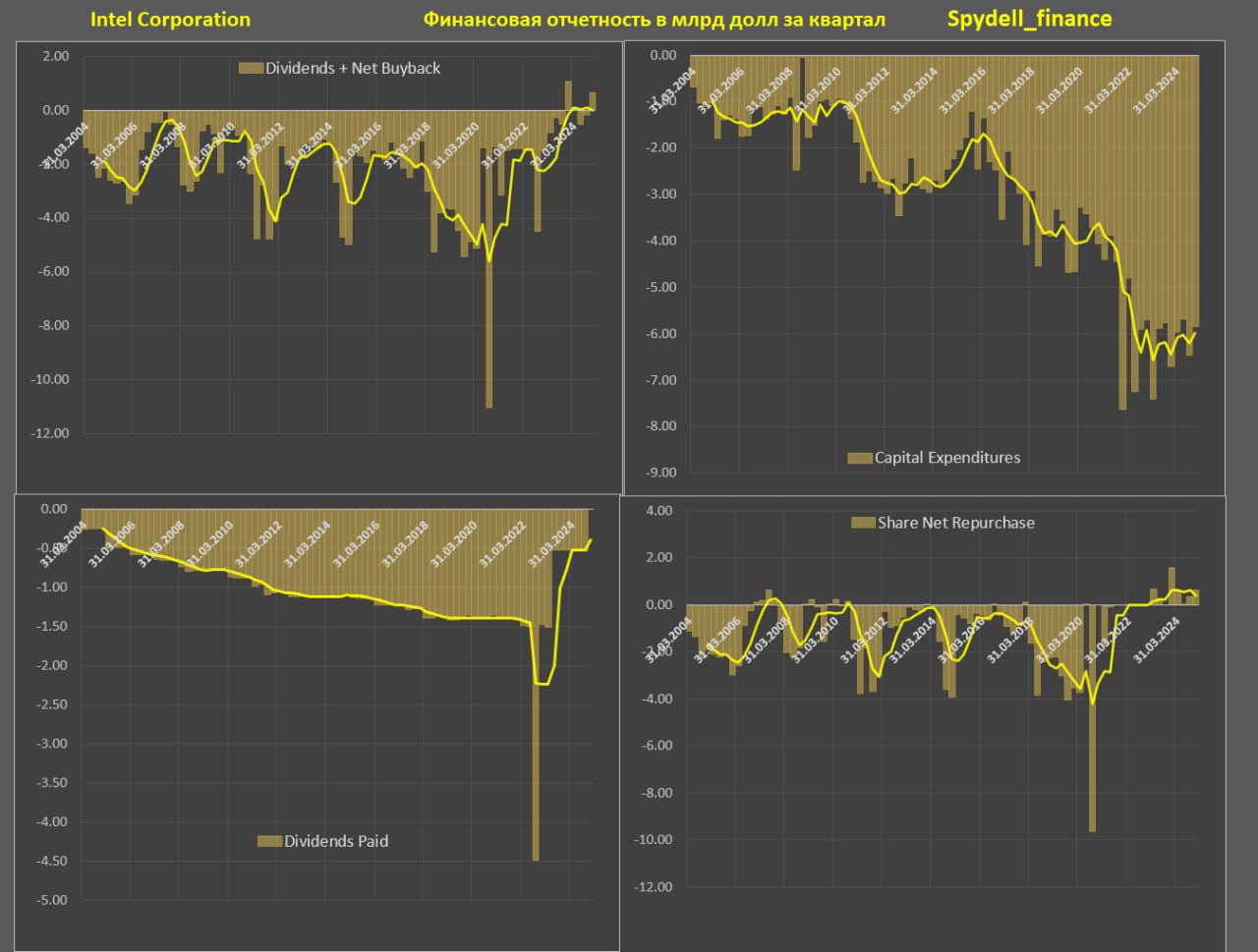Select the 'Share Net Repurchase' legend label
This screenshot has height=952, width=1258.
[956, 523]
